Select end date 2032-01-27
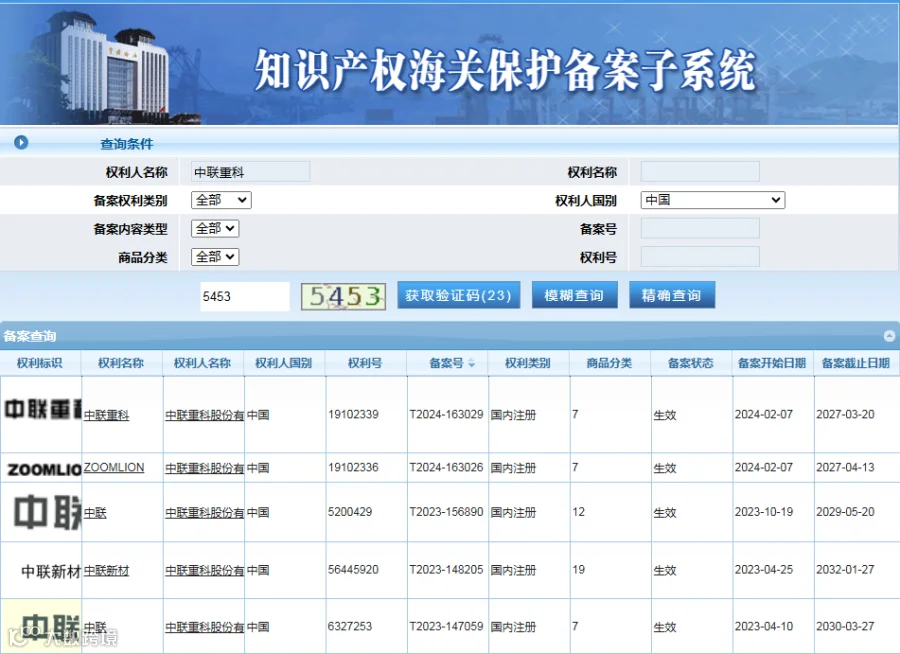900x654 pixels. click(845, 570)
